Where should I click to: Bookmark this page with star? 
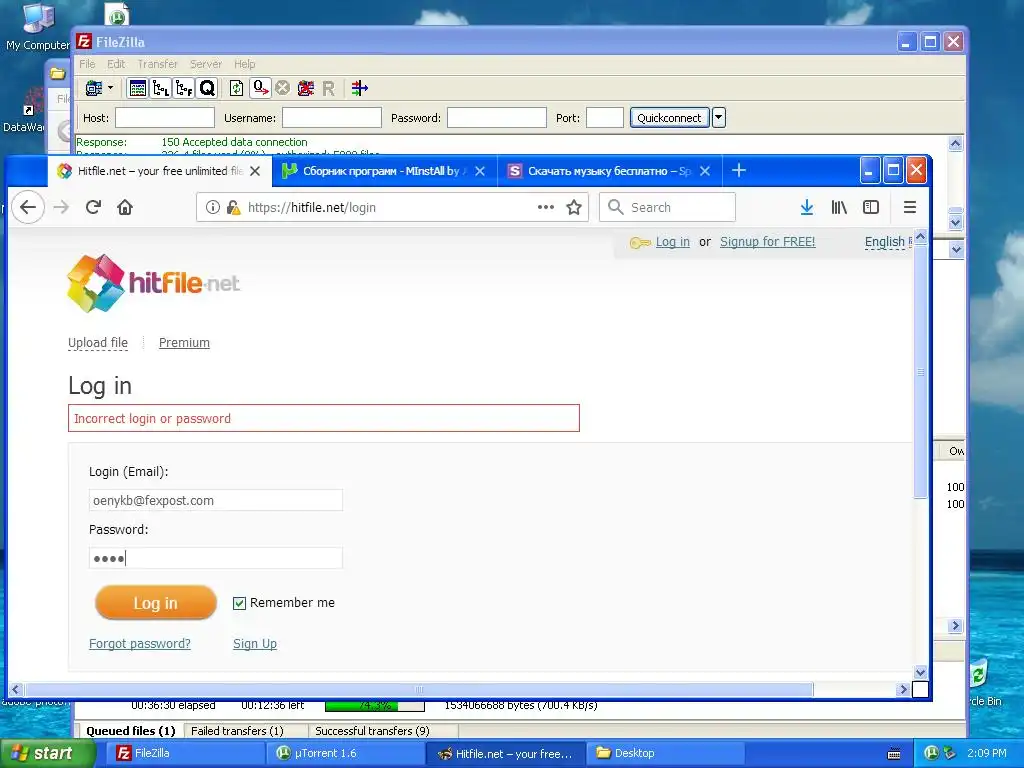coord(574,207)
